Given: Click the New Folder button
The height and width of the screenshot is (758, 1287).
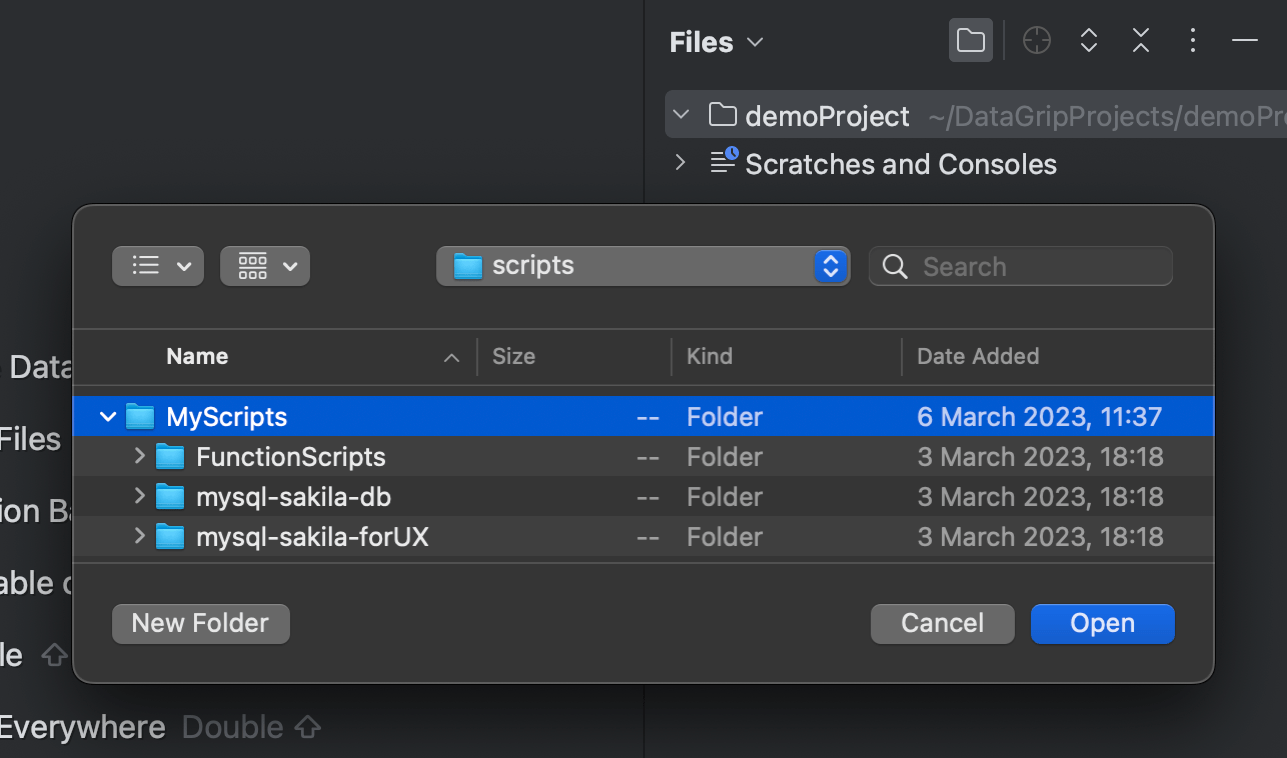Looking at the screenshot, I should pos(200,623).
